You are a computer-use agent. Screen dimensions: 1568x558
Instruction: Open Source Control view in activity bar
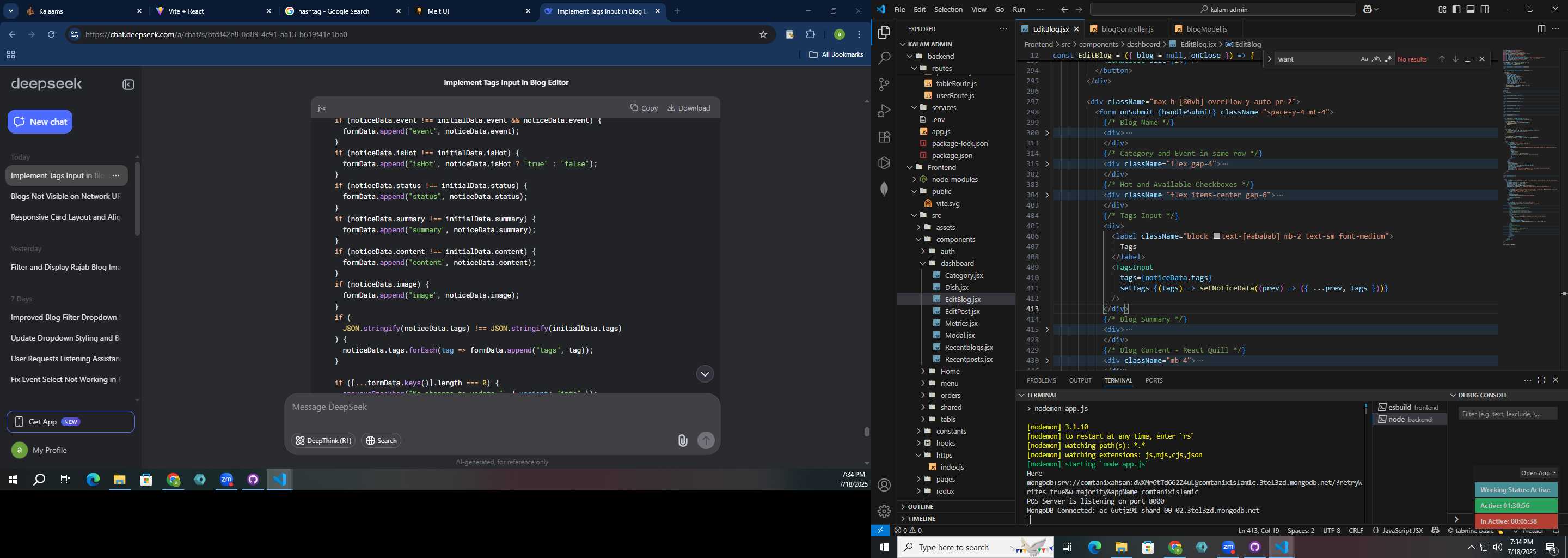tap(884, 84)
